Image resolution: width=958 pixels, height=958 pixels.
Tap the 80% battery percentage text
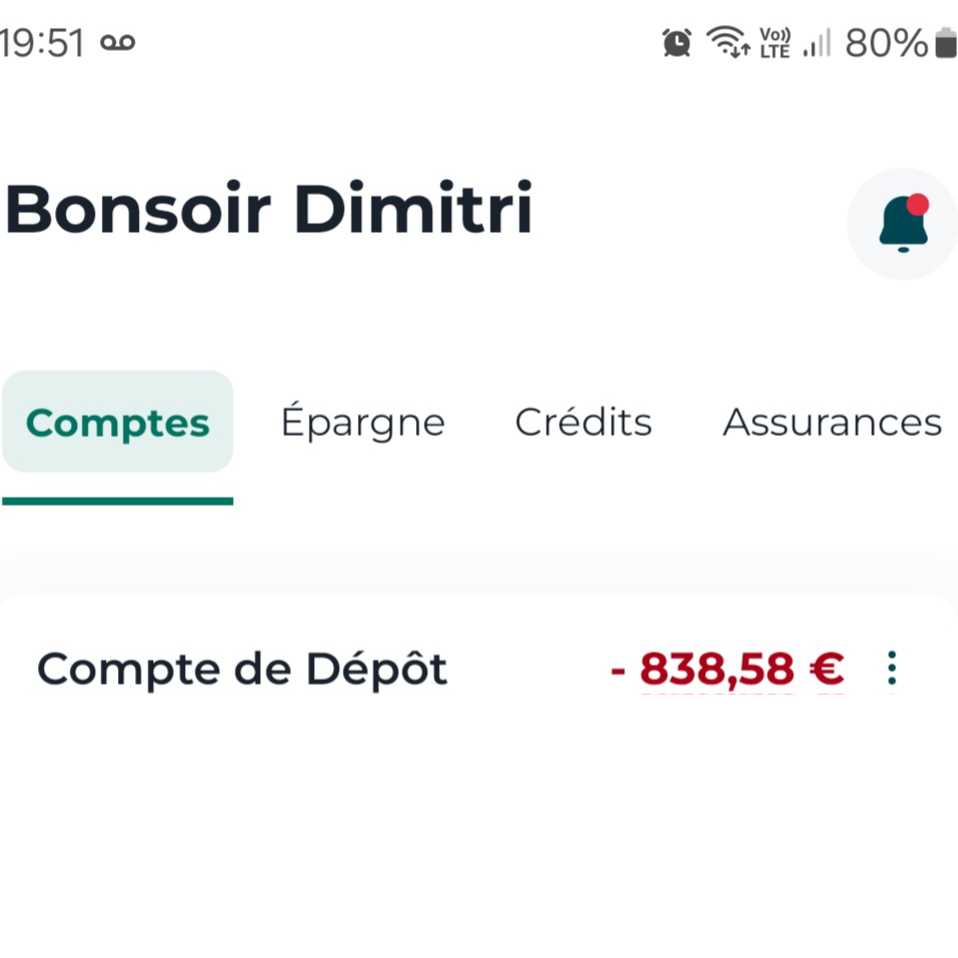coord(884,42)
